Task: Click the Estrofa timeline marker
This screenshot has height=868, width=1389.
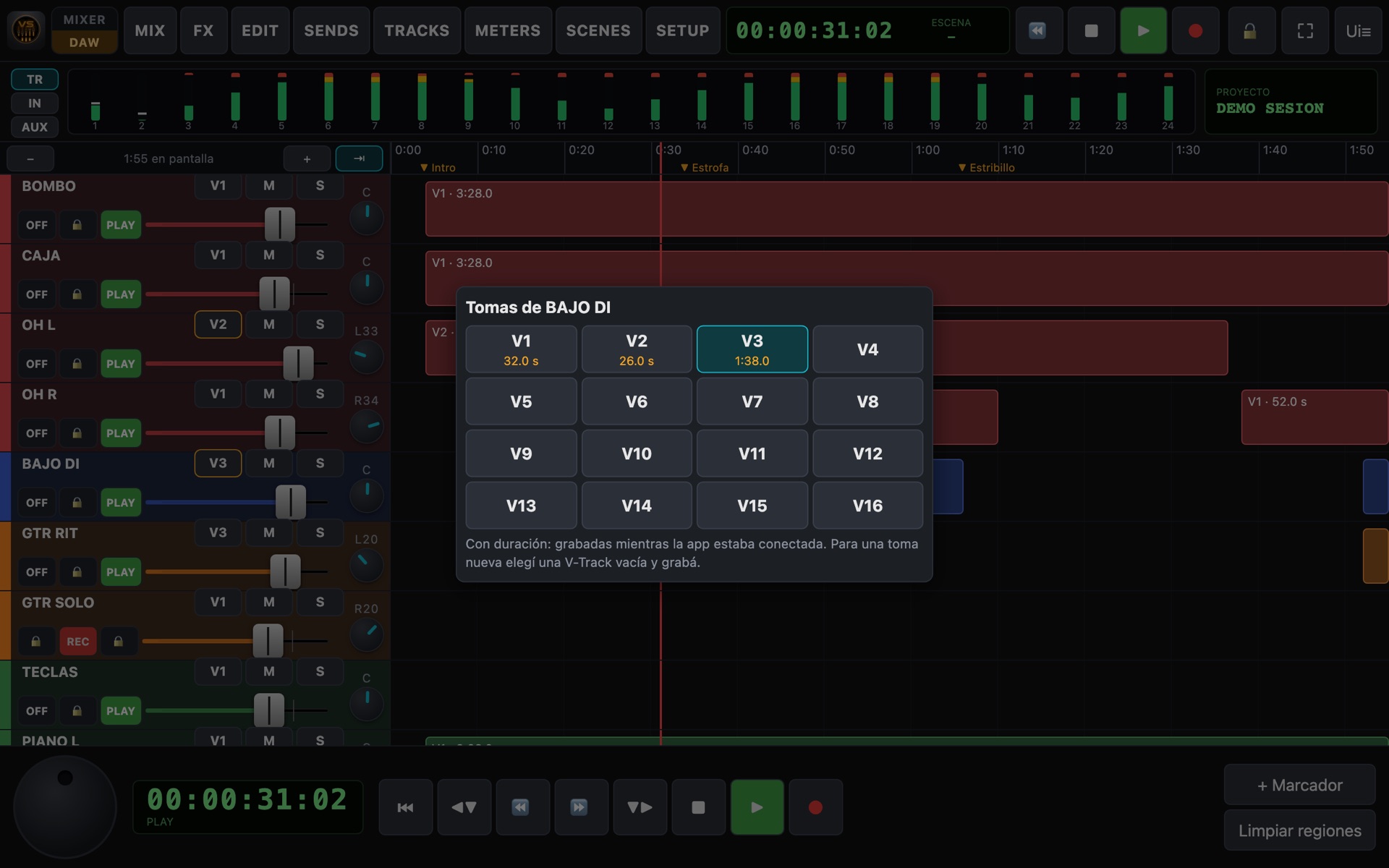Action: pyautogui.click(x=705, y=167)
